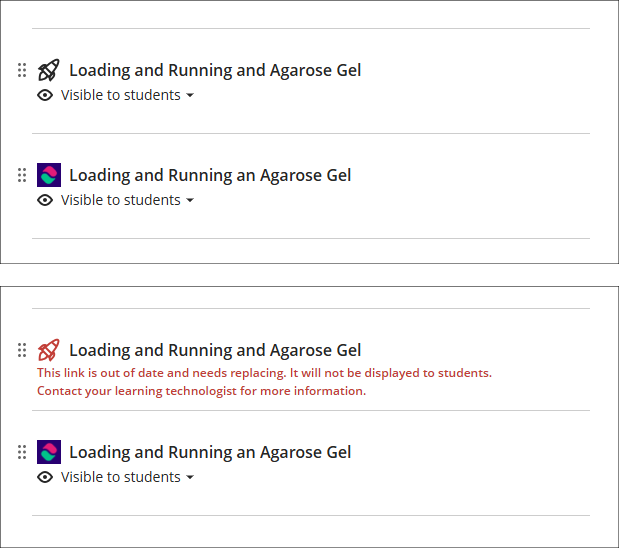This screenshot has width=619, height=548.
Task: Open the title next to black rocket icon
Action: (215, 70)
